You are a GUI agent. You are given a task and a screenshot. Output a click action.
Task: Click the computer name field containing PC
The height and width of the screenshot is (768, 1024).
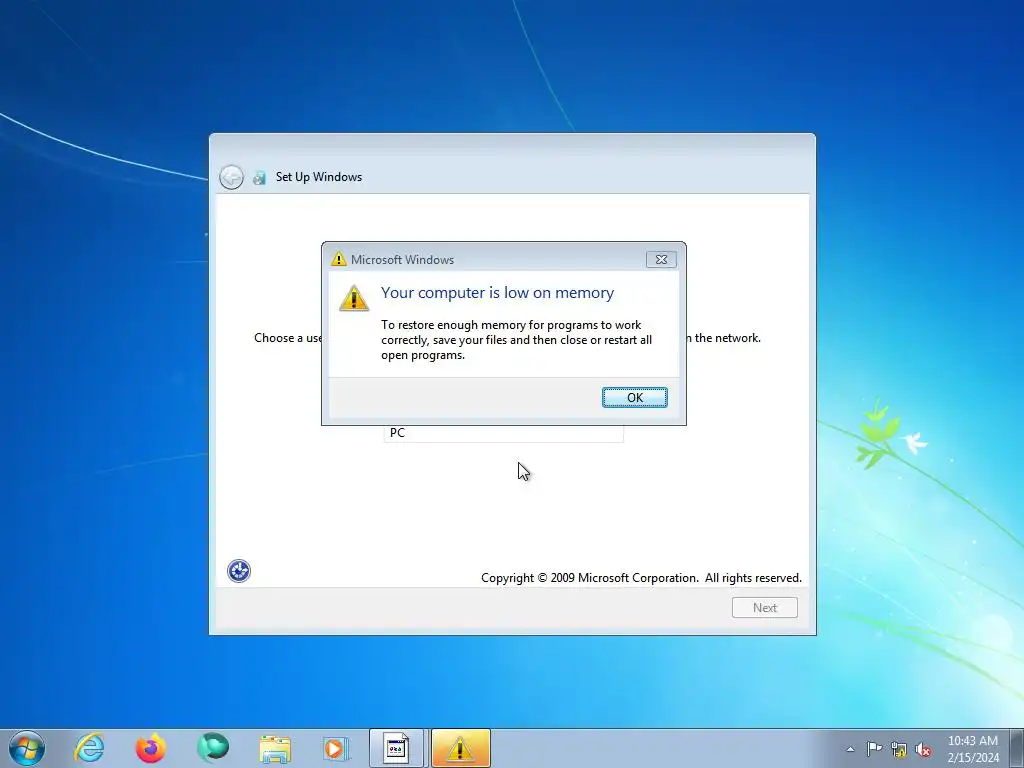point(504,433)
